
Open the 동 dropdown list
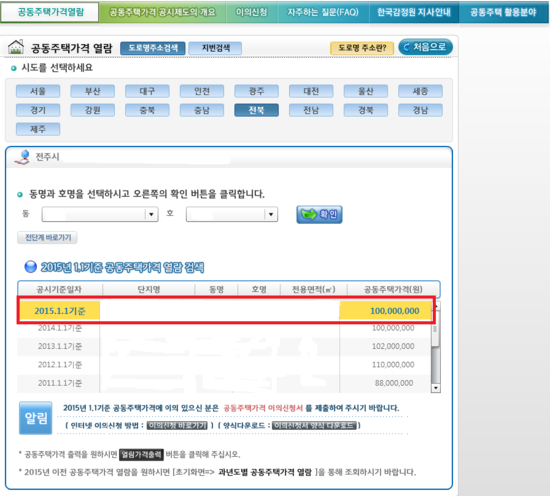(x=100, y=214)
